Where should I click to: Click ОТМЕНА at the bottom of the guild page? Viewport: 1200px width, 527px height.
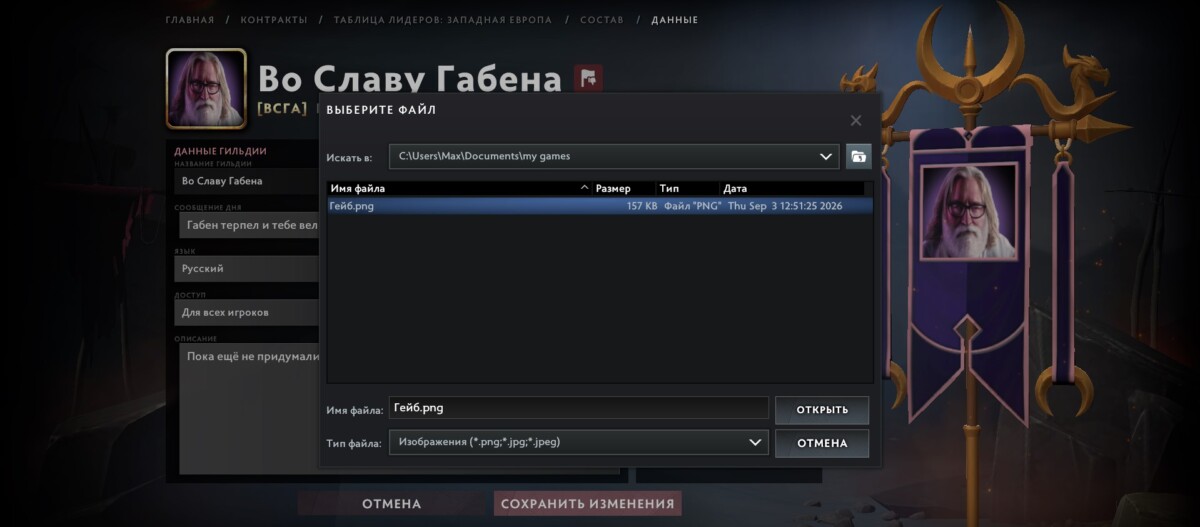tap(392, 504)
